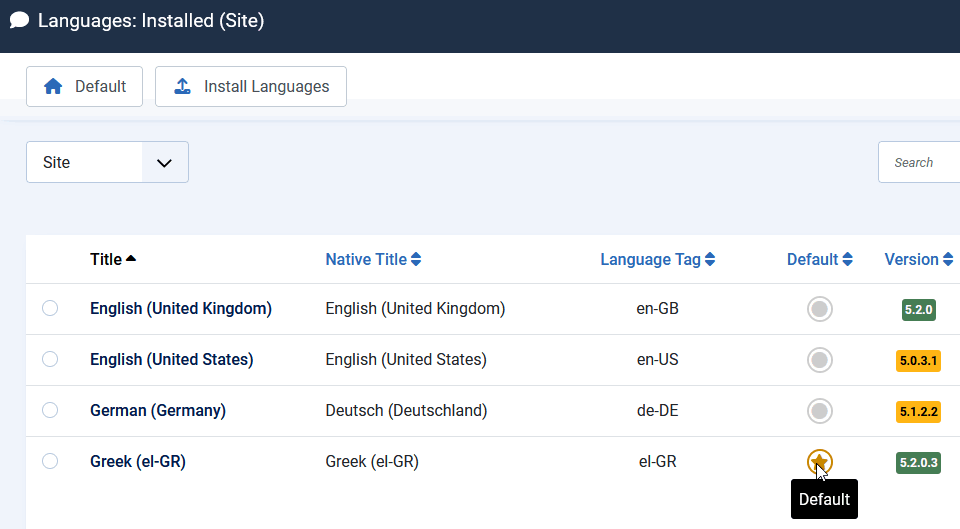
Task: Set German (Germany) as default language
Action: (819, 410)
